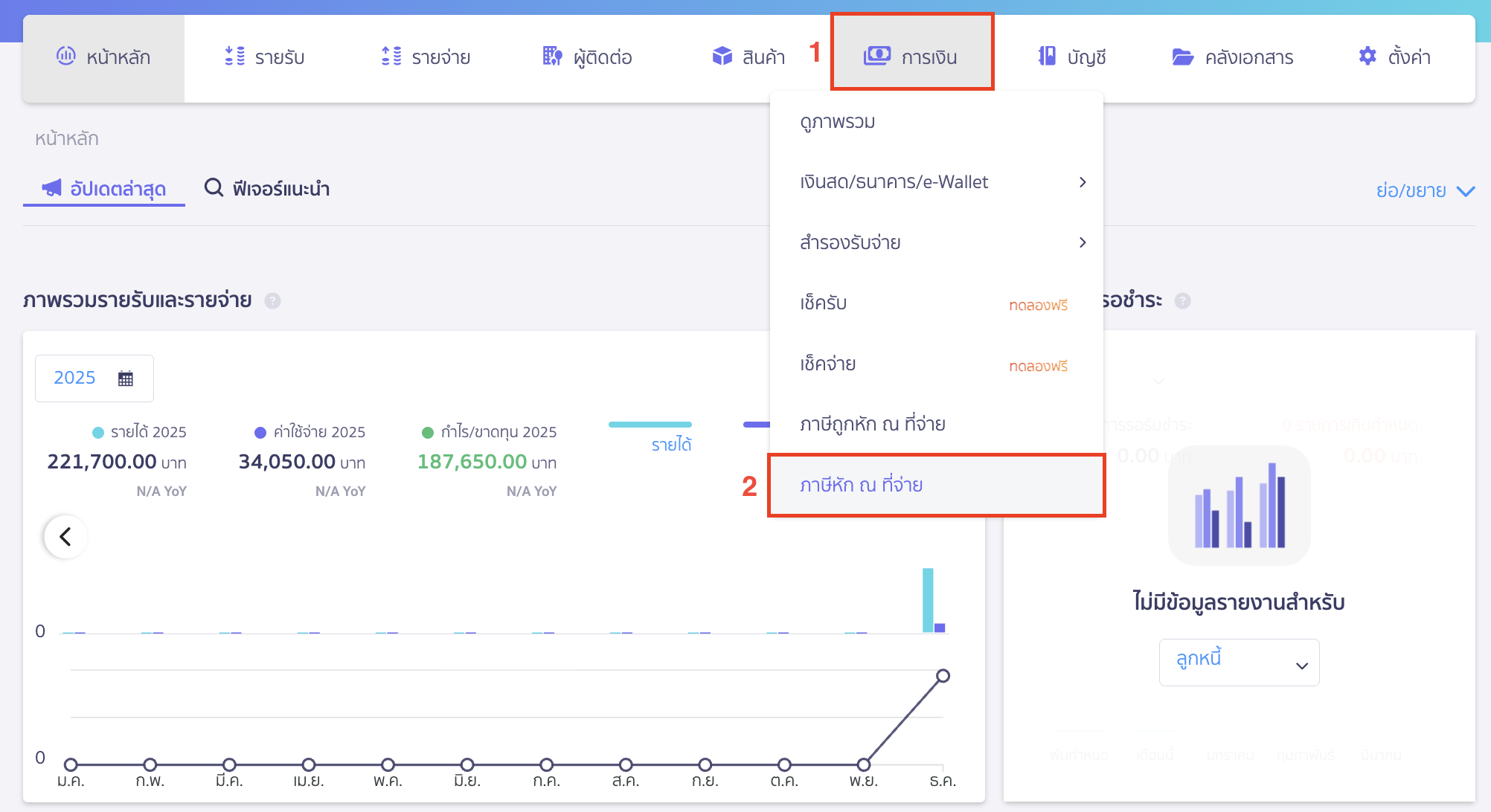Click the หน้าหลัก dashboard icon
Viewport: 1491px width, 812px height.
pyautogui.click(x=65, y=56)
